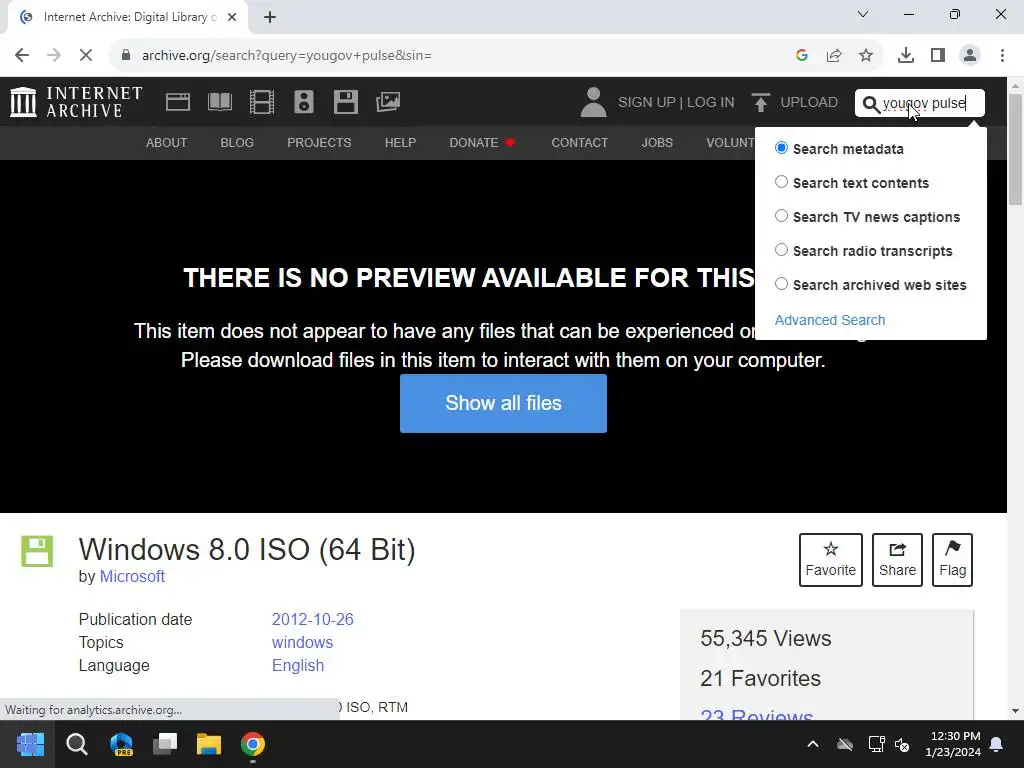The width and height of the screenshot is (1024, 768).
Task: Open the Web (Wayback) media icon
Action: (178, 102)
